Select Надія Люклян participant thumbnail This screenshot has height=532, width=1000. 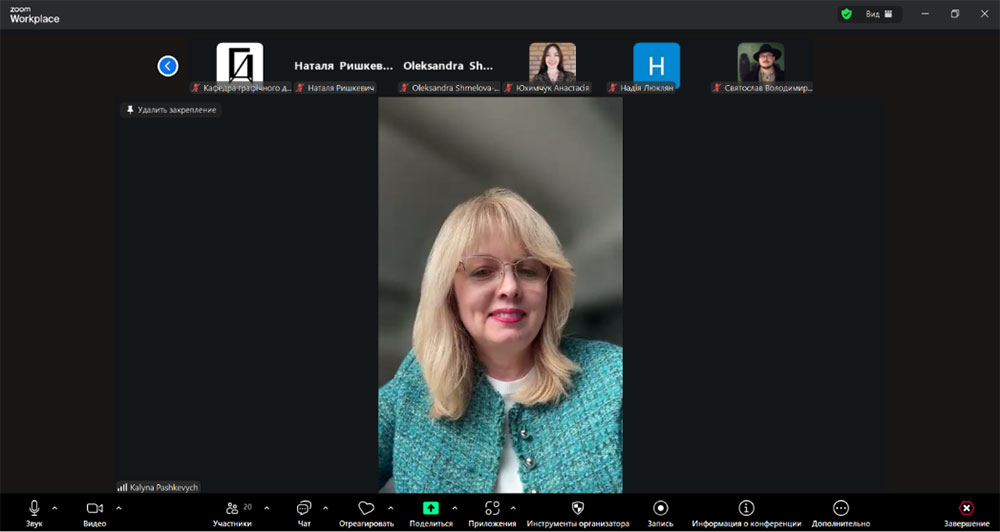(x=656, y=66)
